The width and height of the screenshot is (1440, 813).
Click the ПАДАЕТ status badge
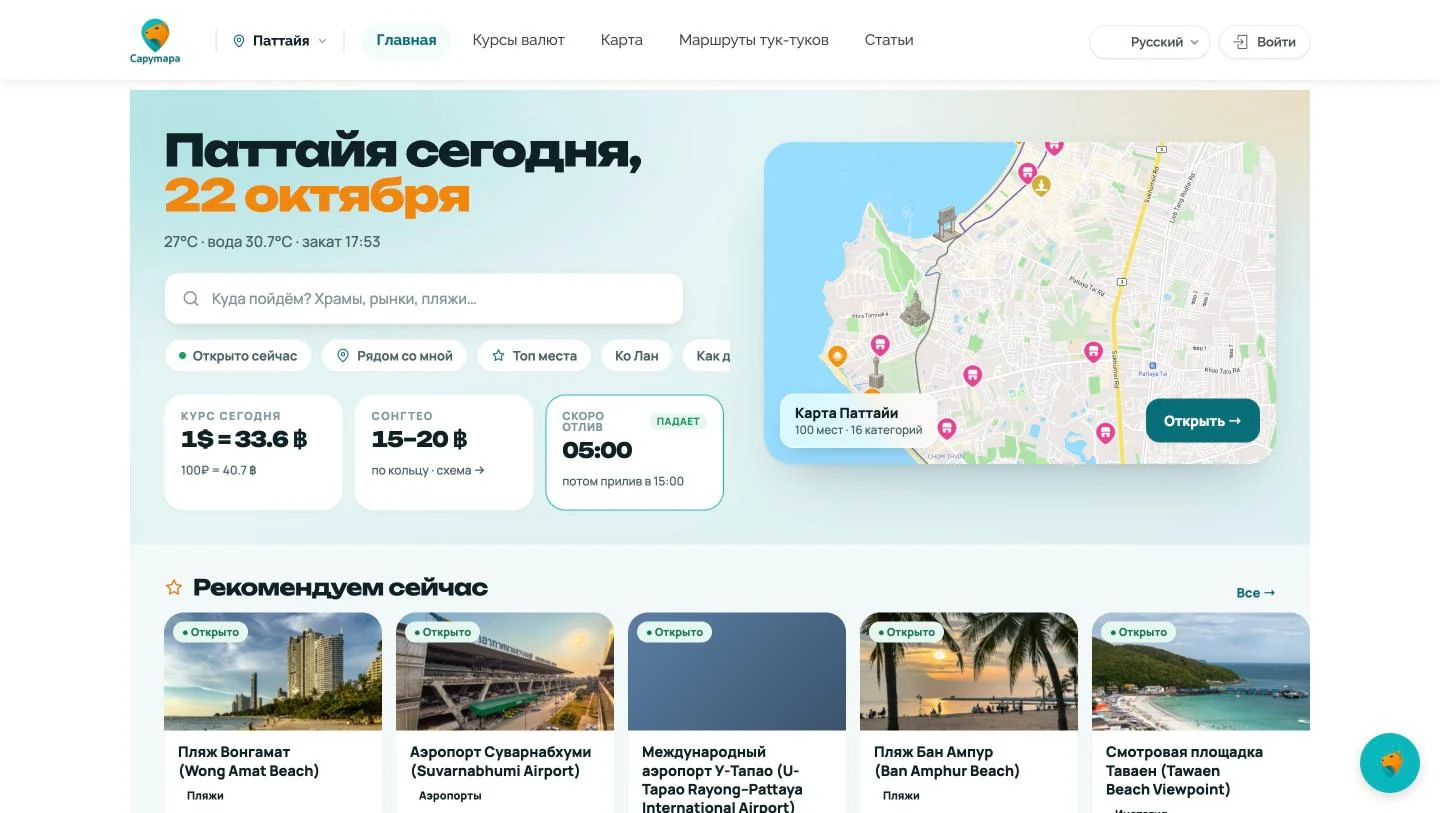678,421
